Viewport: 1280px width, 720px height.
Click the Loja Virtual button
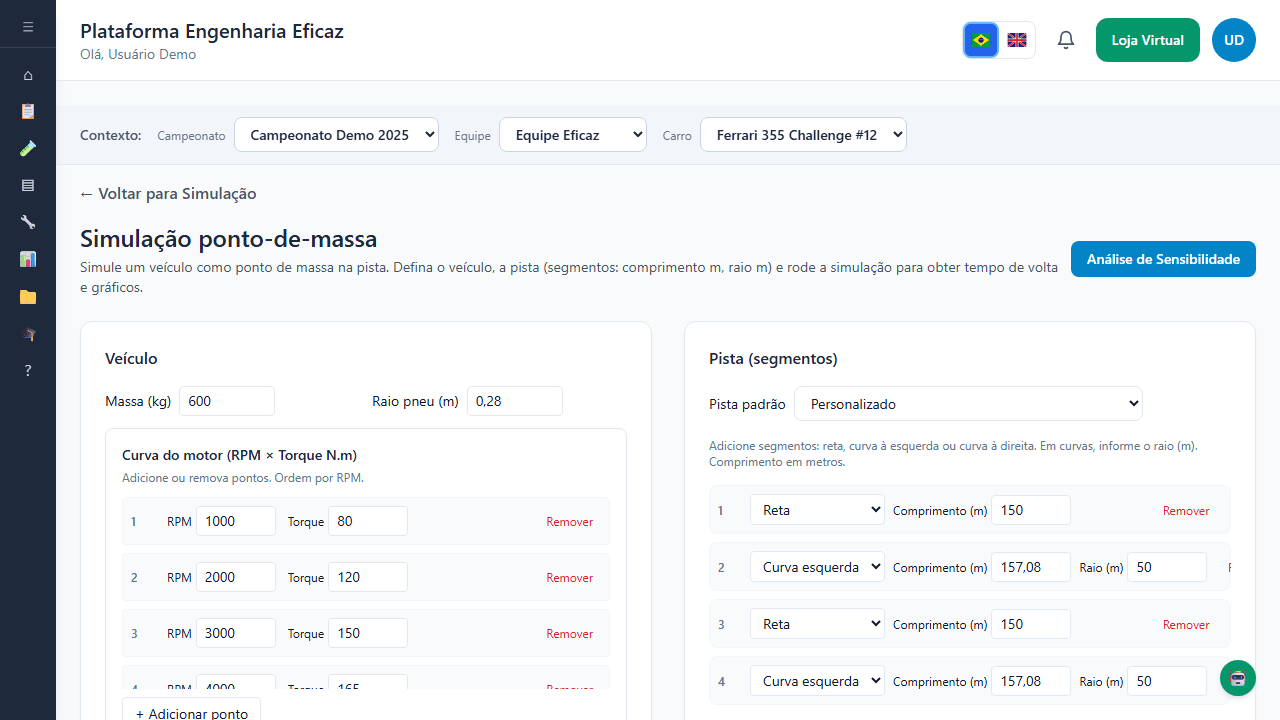(x=1147, y=40)
